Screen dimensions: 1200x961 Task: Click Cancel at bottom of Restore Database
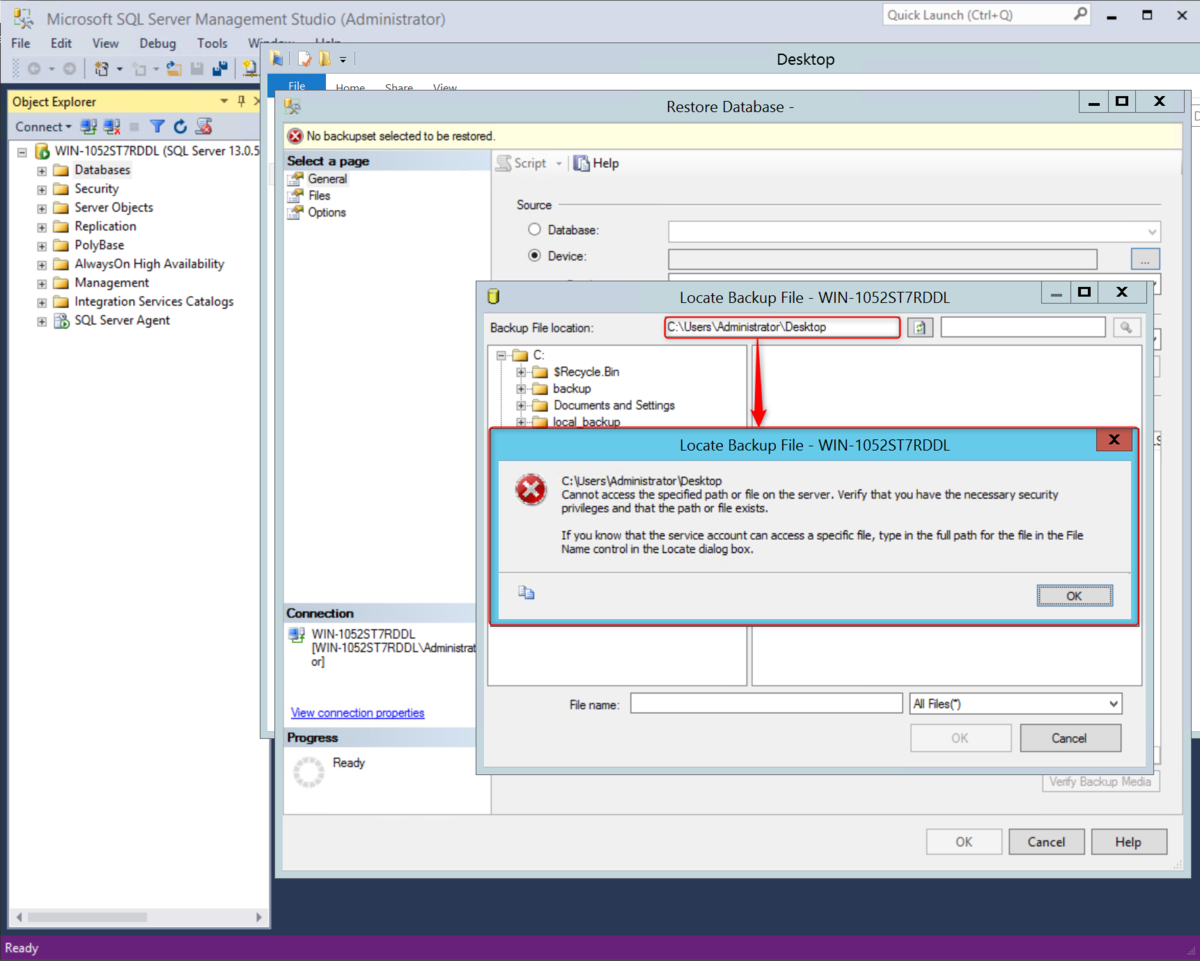coord(1046,842)
